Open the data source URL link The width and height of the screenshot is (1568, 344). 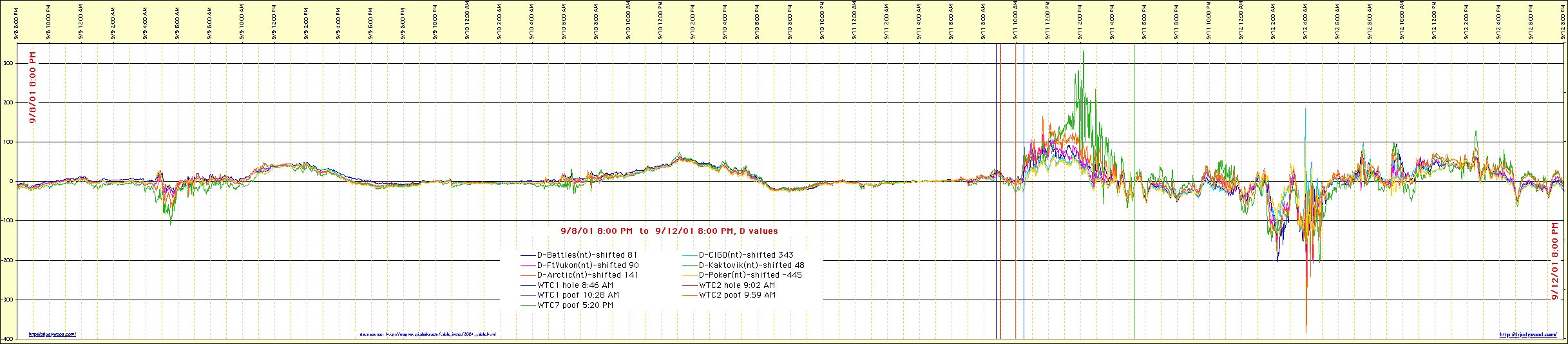tap(428, 334)
